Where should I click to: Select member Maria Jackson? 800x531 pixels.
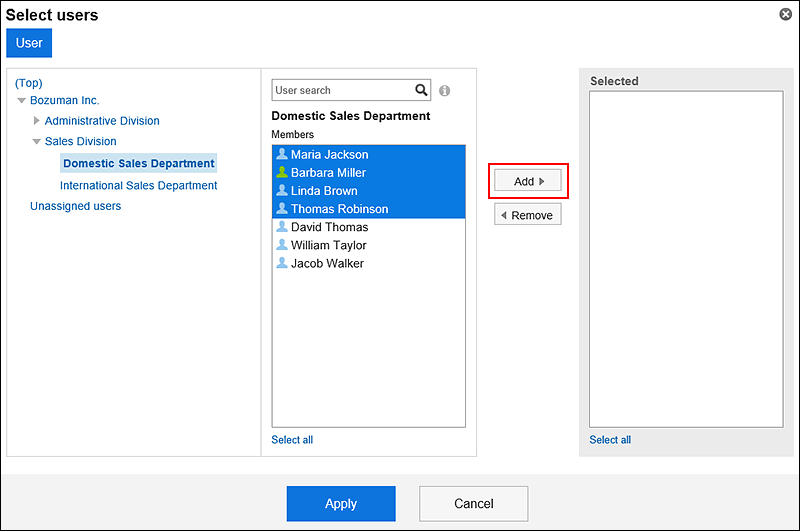click(x=369, y=154)
